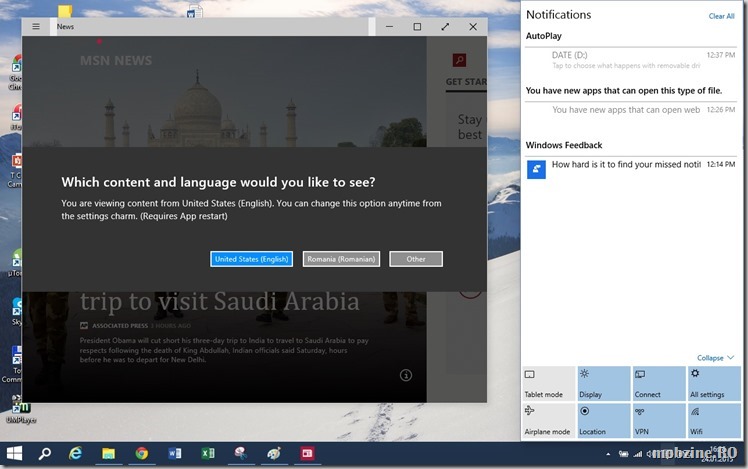The image size is (748, 469).
Task: Open File Explorer from the taskbar
Action: click(108, 454)
